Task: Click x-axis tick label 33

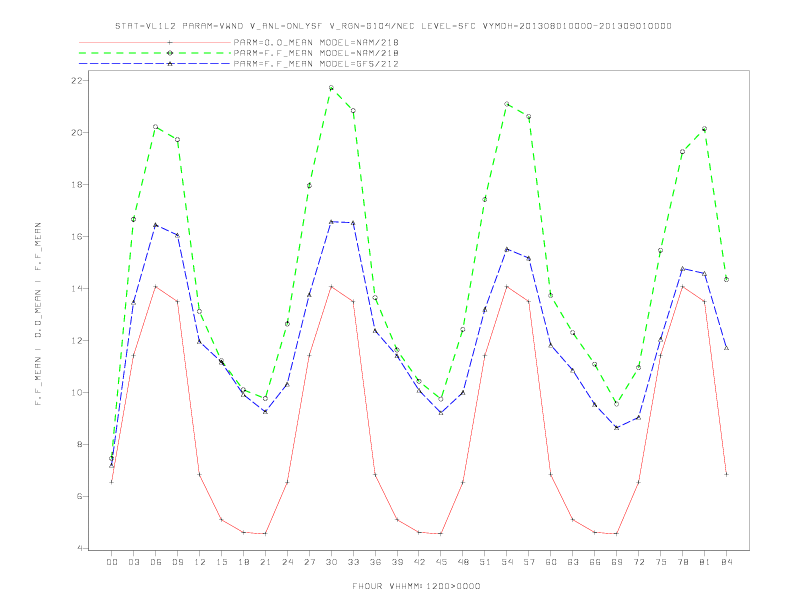Action: (x=353, y=562)
